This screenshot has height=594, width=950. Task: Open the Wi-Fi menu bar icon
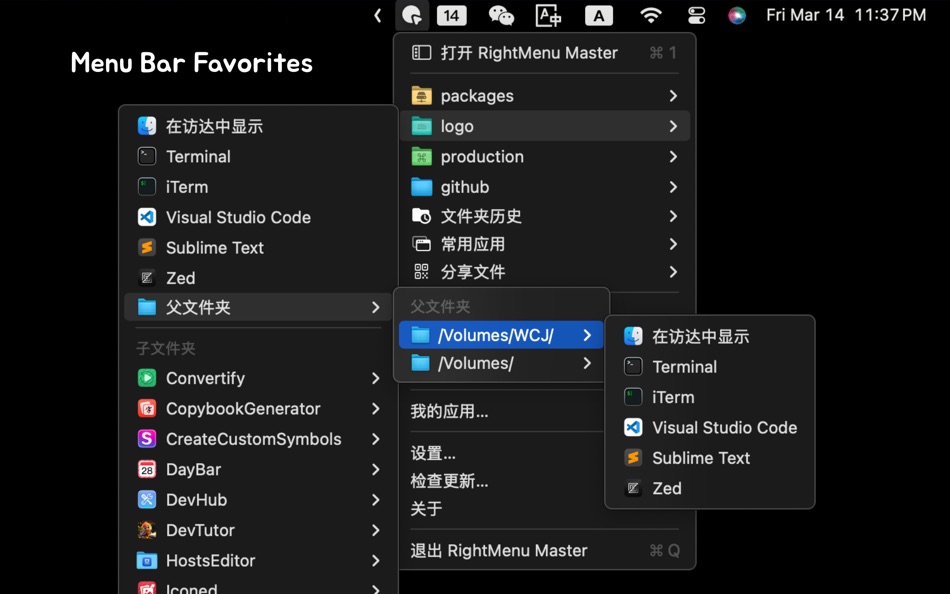651,15
